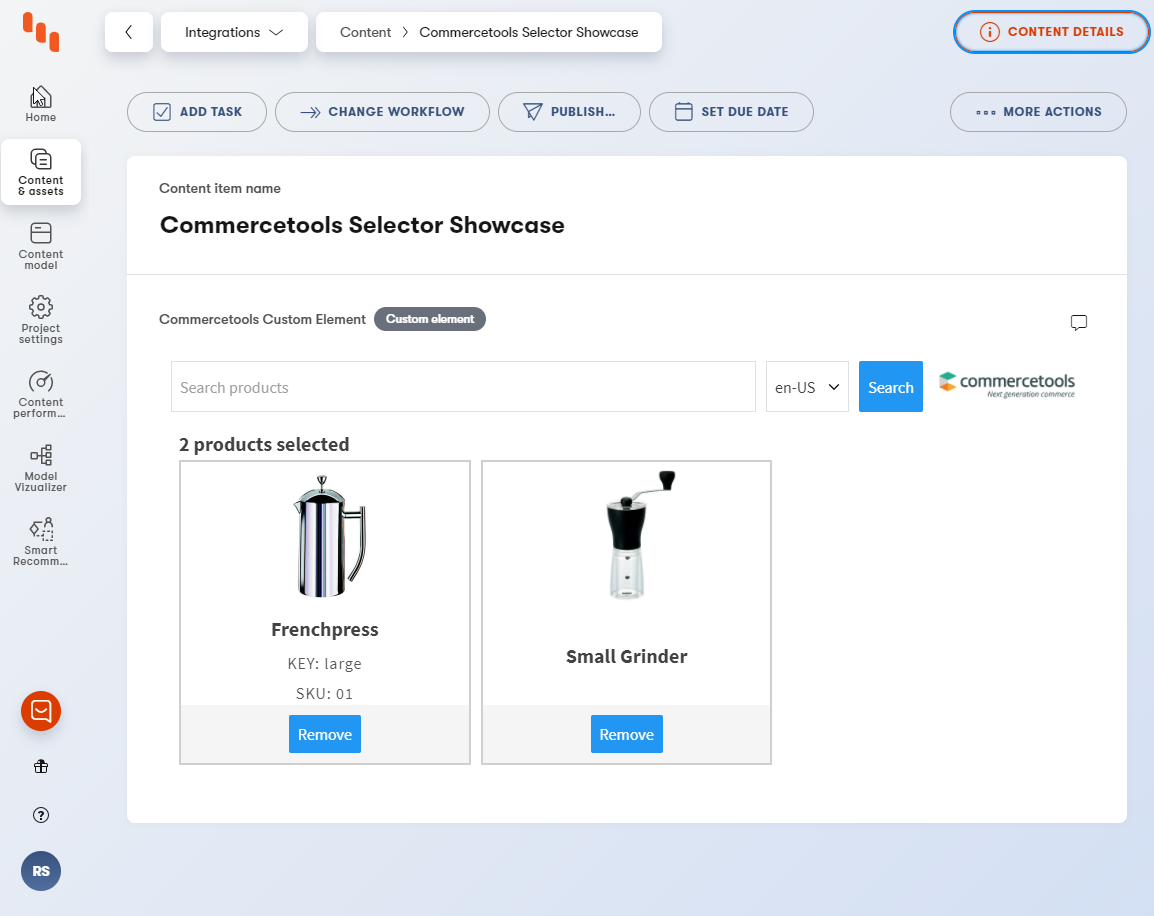Go to Content model

(40, 246)
